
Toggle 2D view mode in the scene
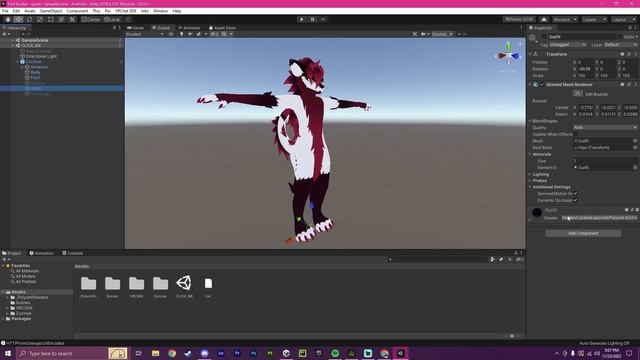coord(171,34)
